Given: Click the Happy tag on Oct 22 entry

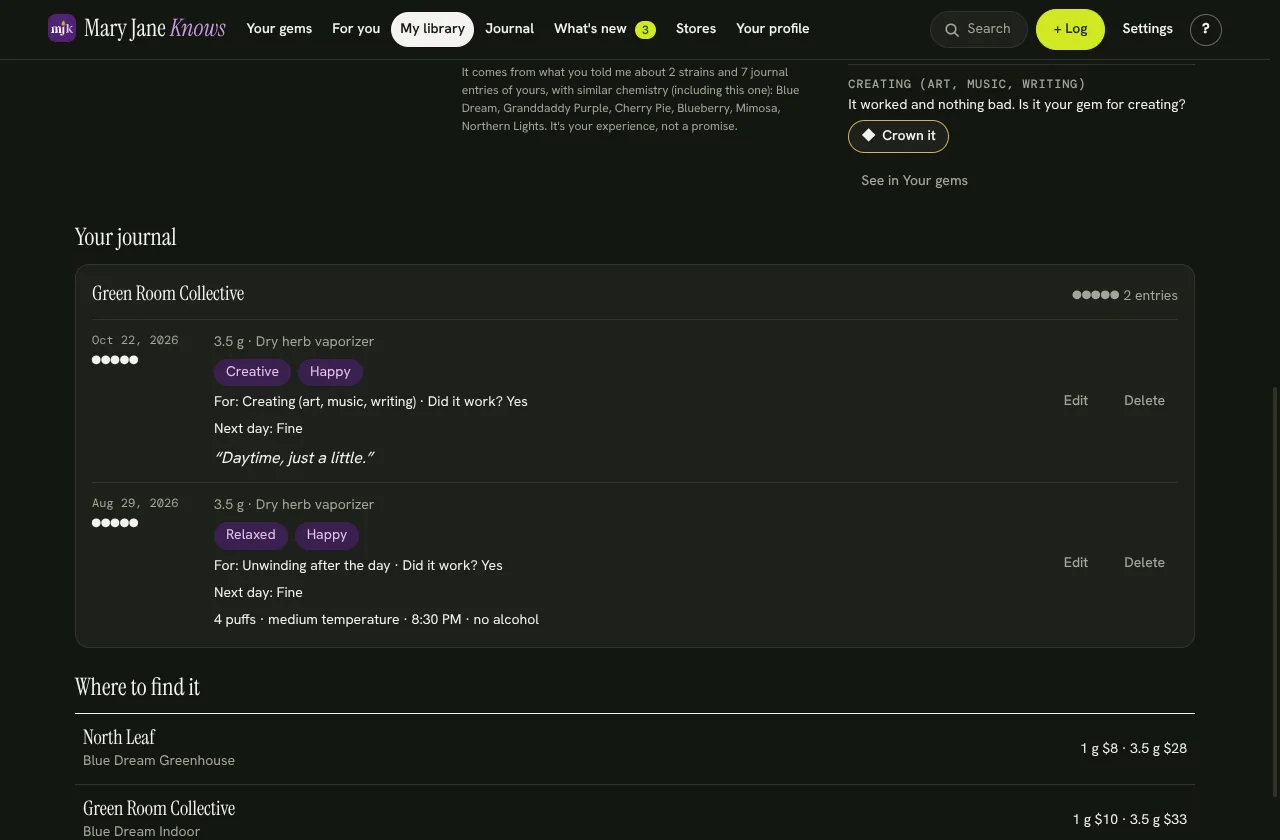Looking at the screenshot, I should (x=330, y=372).
